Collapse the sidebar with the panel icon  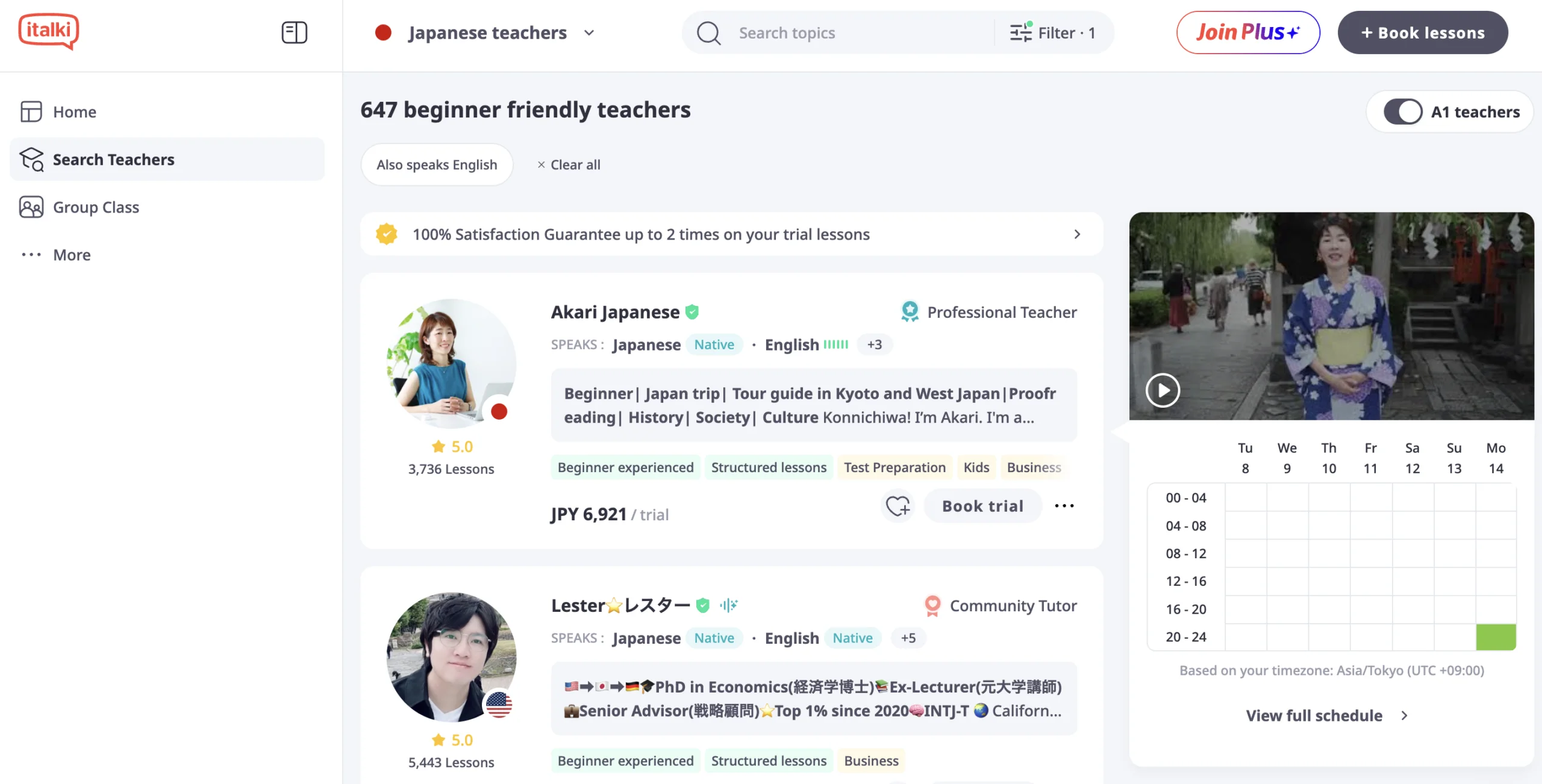click(x=294, y=33)
